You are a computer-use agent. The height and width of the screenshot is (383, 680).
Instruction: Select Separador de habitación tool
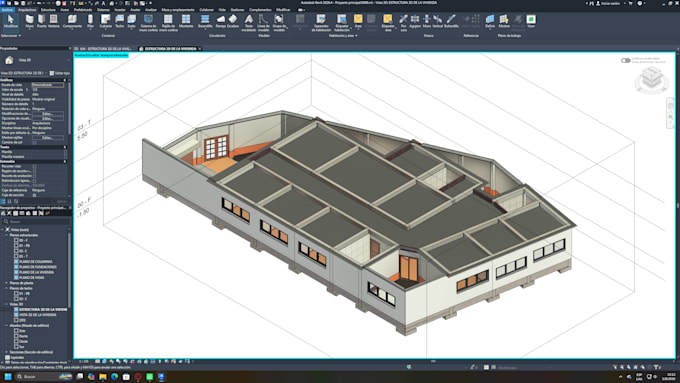[321, 23]
